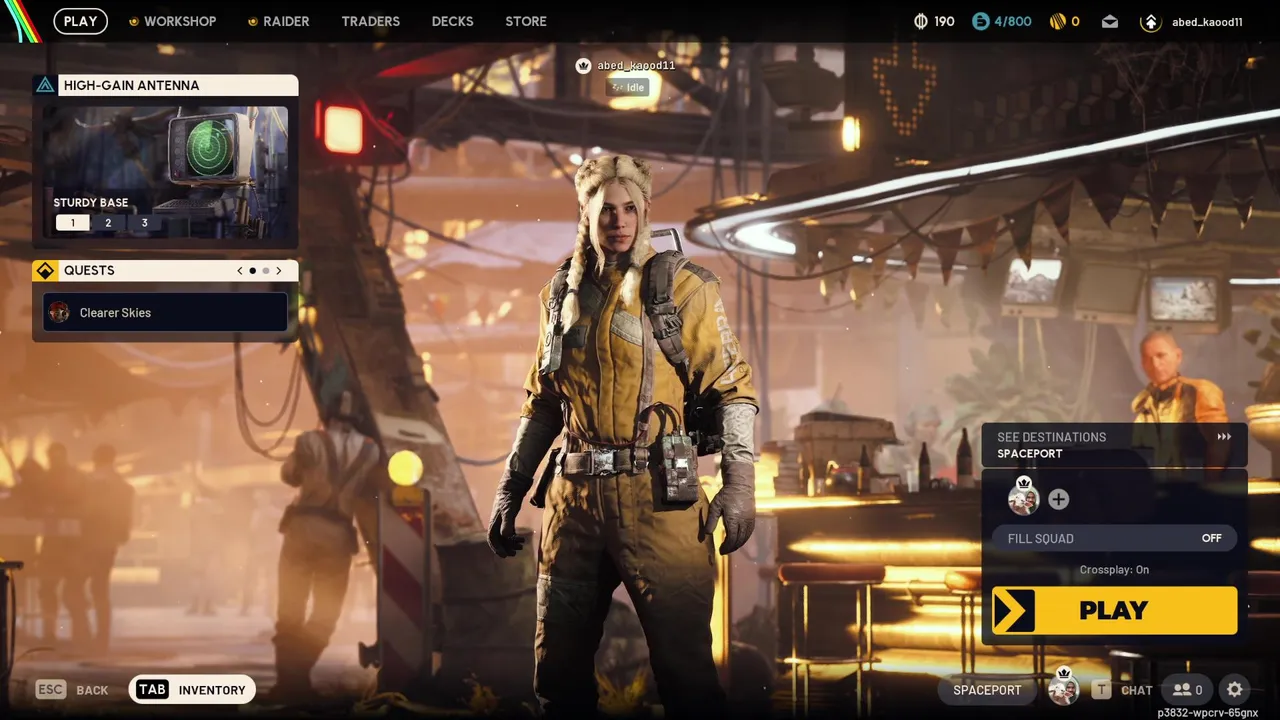
Task: Click the gold currency icon showing 0
Action: click(x=1056, y=21)
